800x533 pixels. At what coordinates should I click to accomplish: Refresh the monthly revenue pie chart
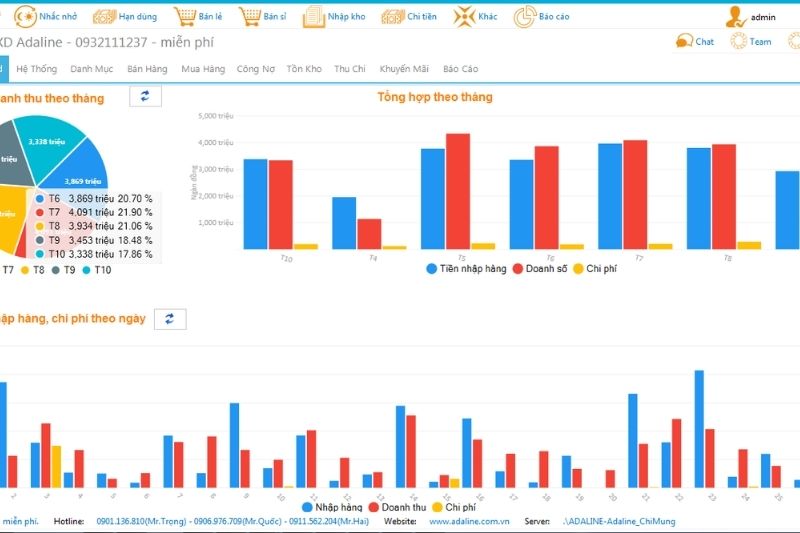click(x=145, y=96)
